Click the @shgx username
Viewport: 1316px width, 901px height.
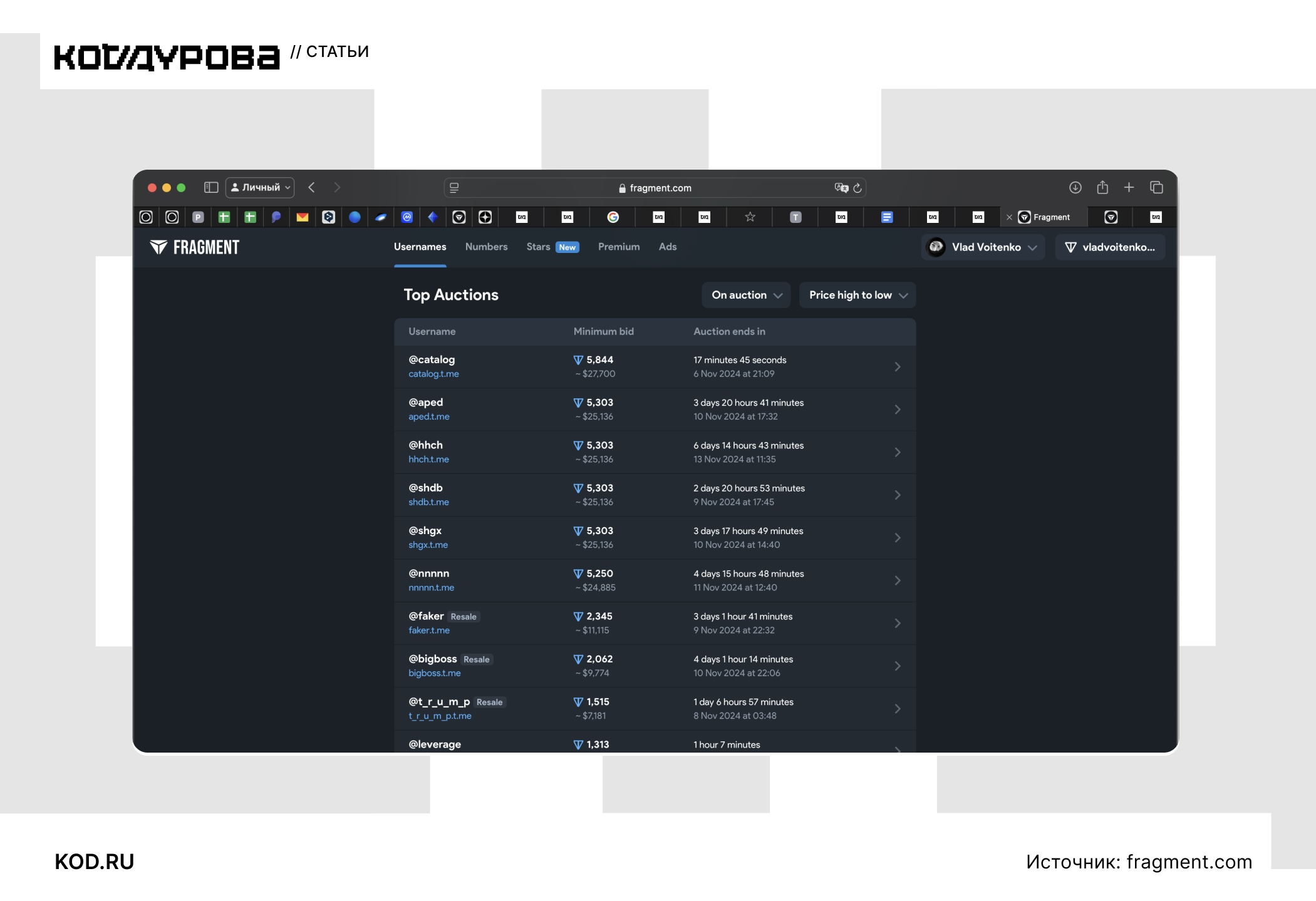425,531
